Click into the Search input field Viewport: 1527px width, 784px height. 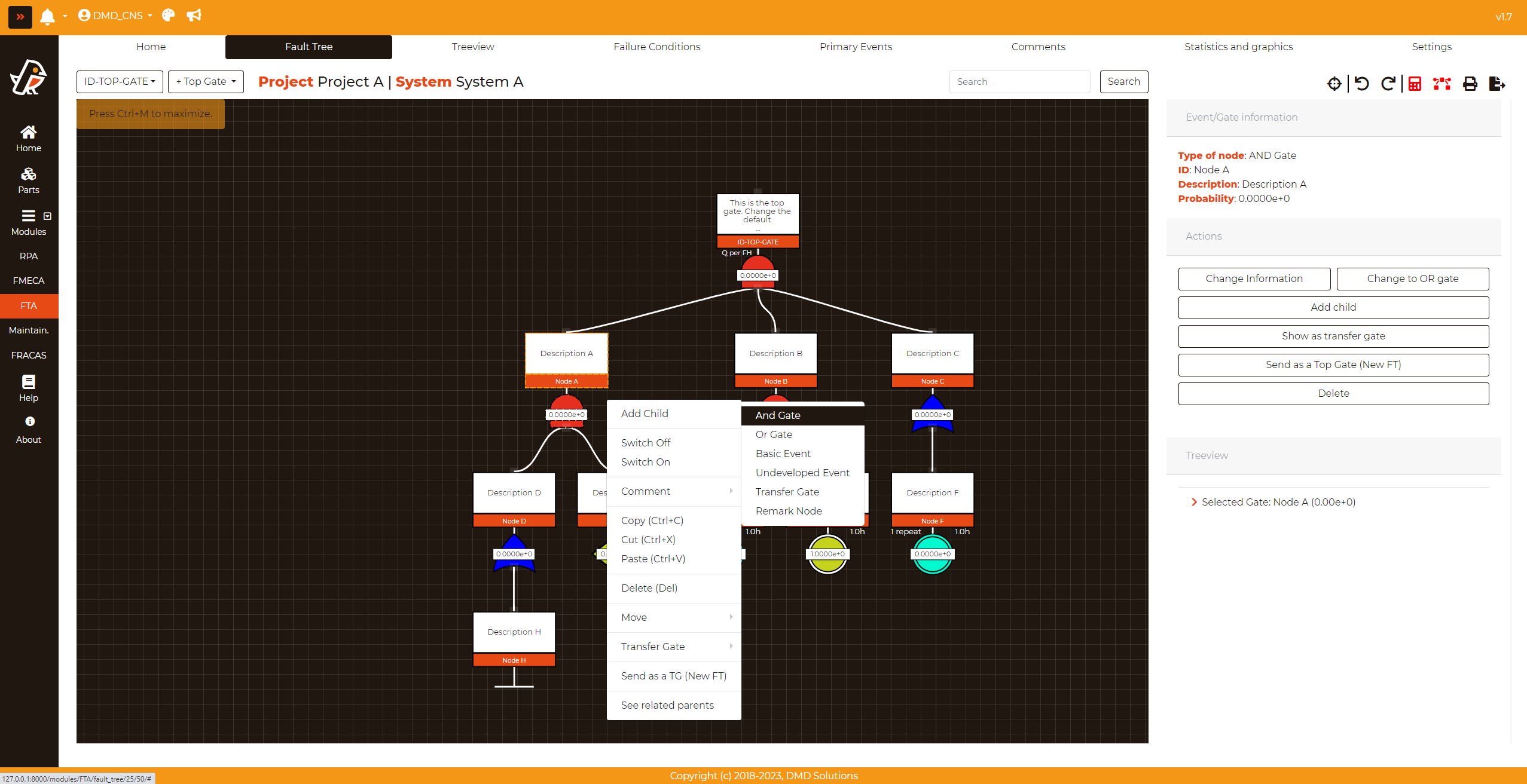[x=1019, y=82]
